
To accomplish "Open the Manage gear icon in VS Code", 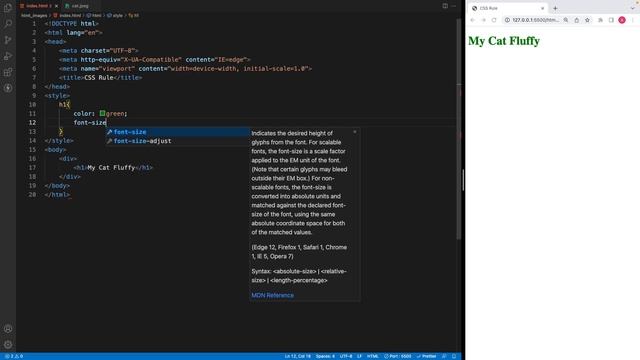I will click(x=8, y=344).
